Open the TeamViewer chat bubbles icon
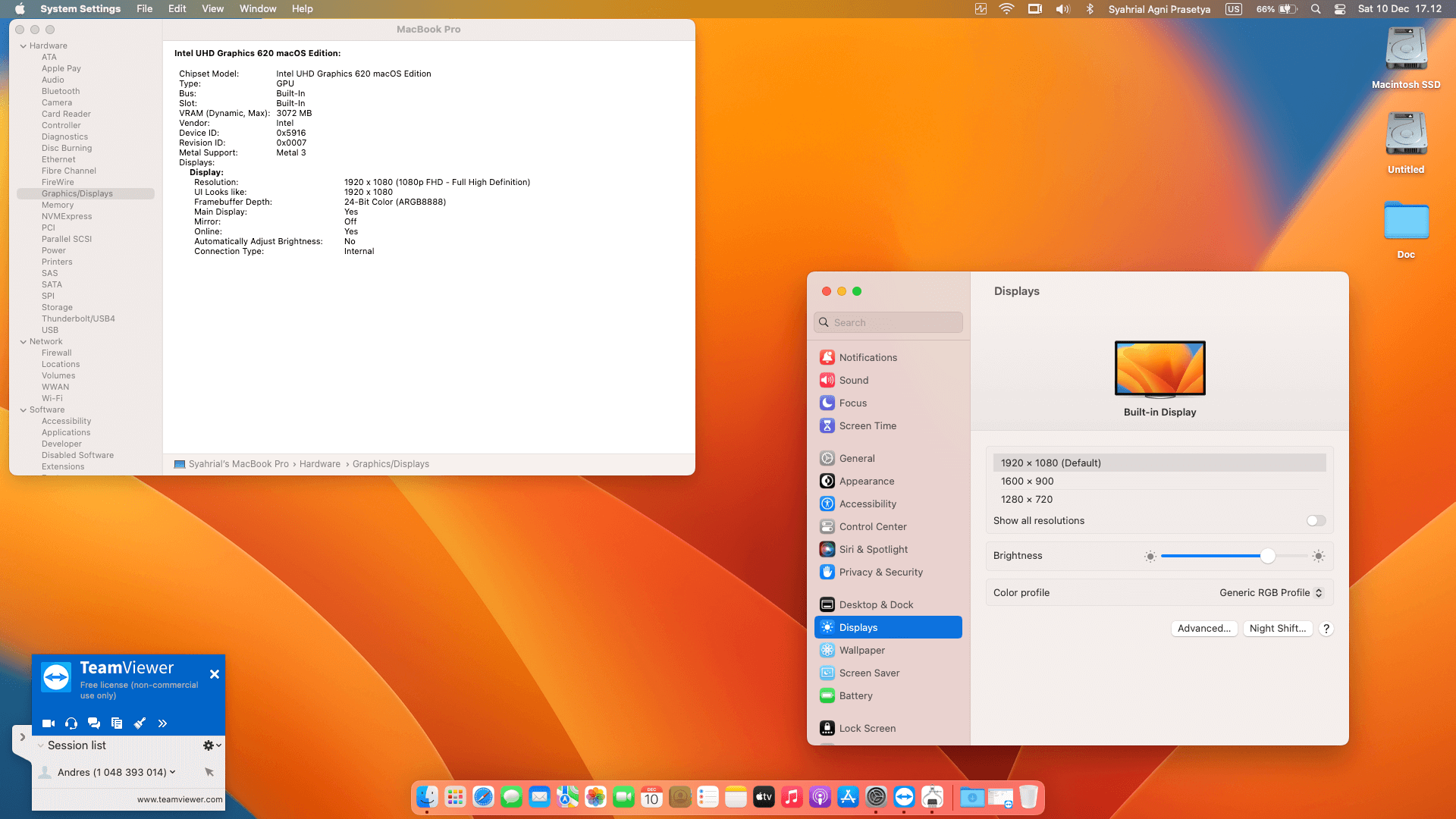1456x819 pixels. pos(94,723)
